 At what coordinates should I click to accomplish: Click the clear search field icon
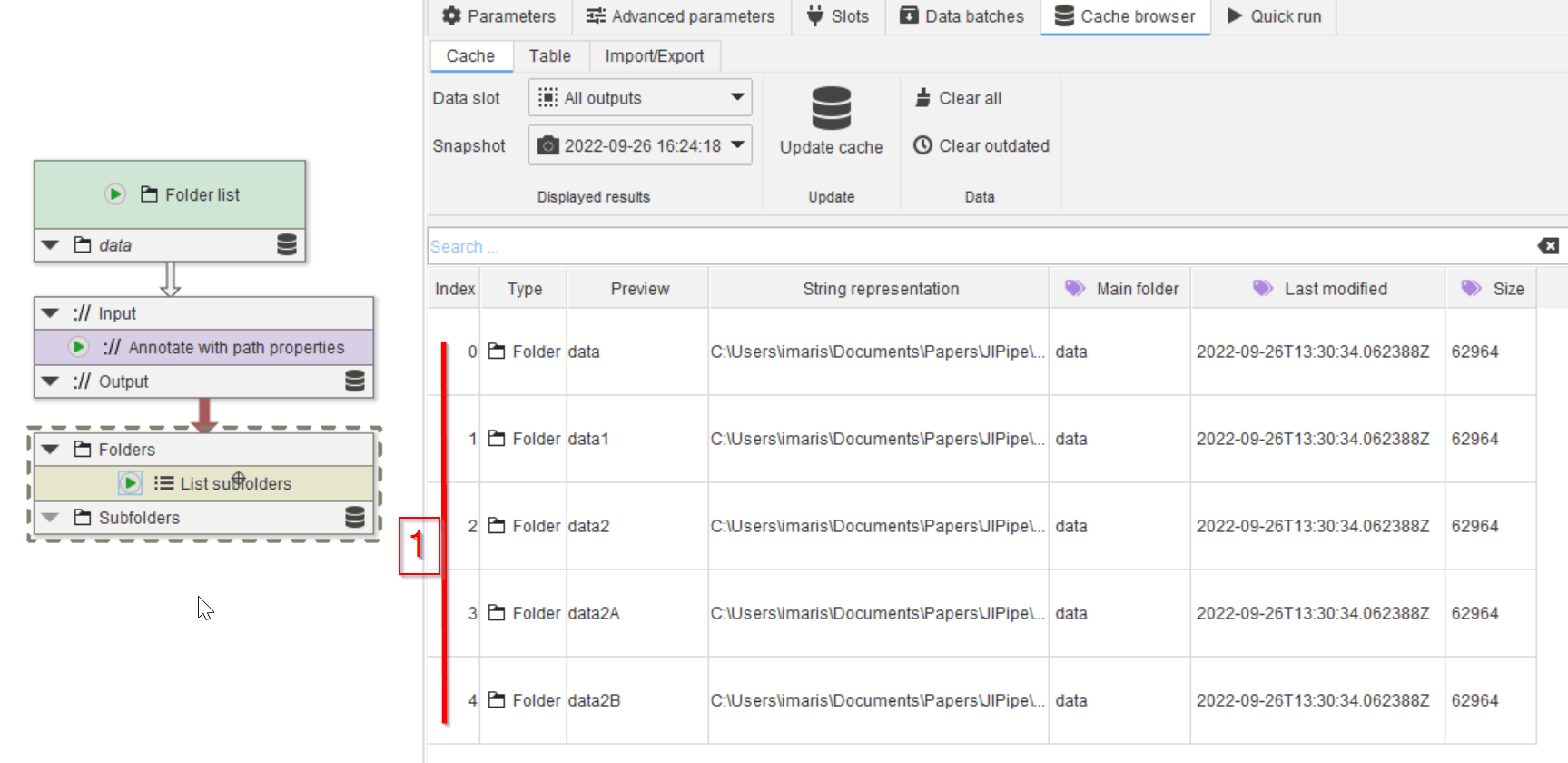[x=1548, y=246]
